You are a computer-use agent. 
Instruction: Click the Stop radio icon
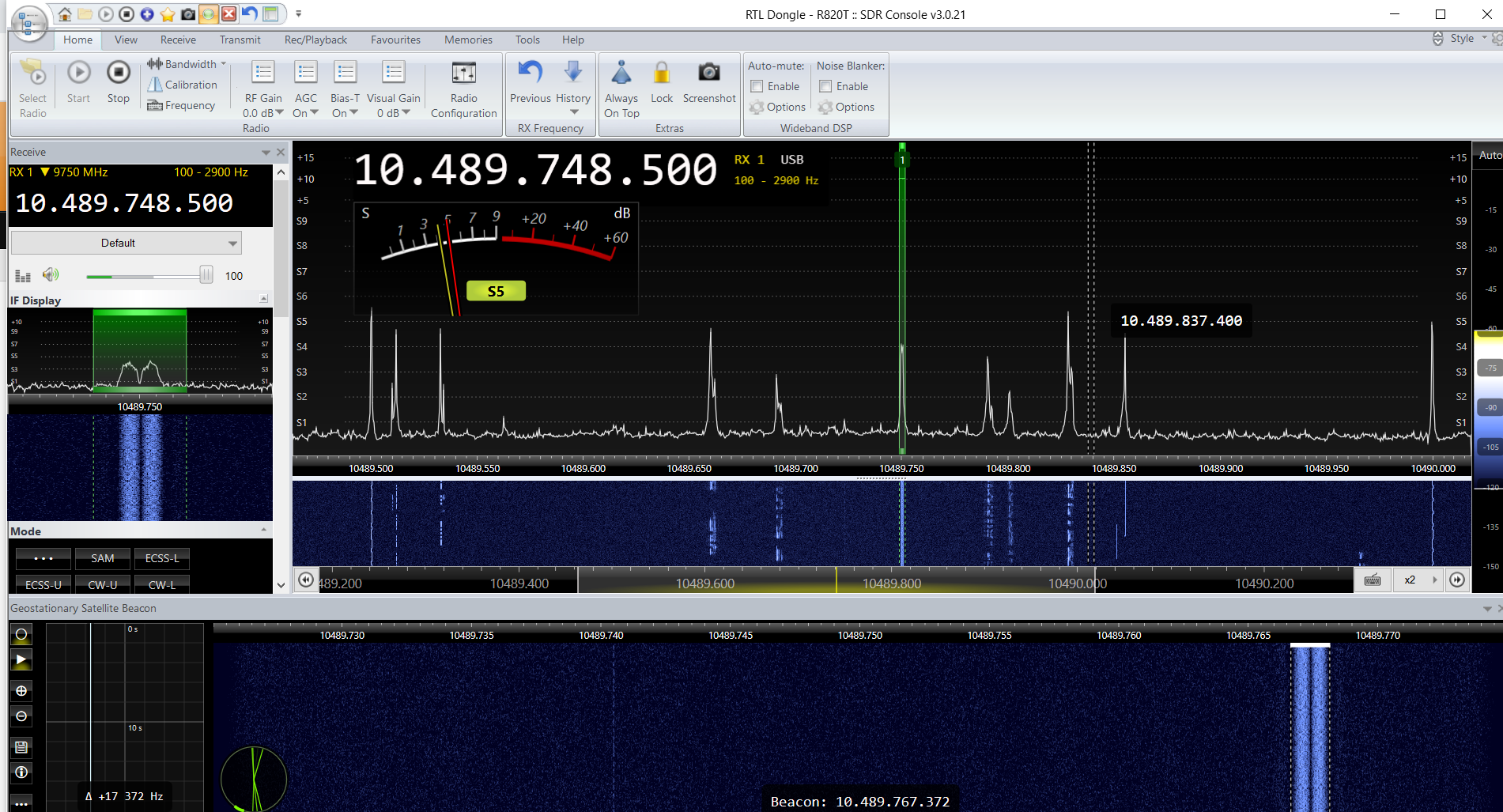click(119, 74)
